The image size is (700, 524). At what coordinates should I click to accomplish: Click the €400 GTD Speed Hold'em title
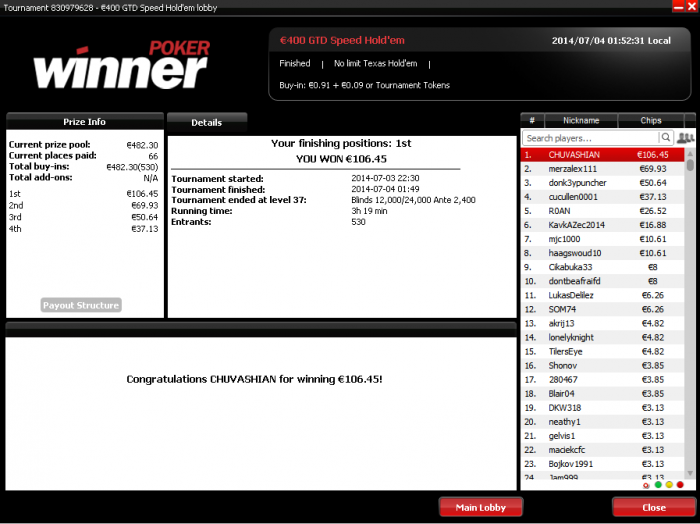click(x=342, y=40)
